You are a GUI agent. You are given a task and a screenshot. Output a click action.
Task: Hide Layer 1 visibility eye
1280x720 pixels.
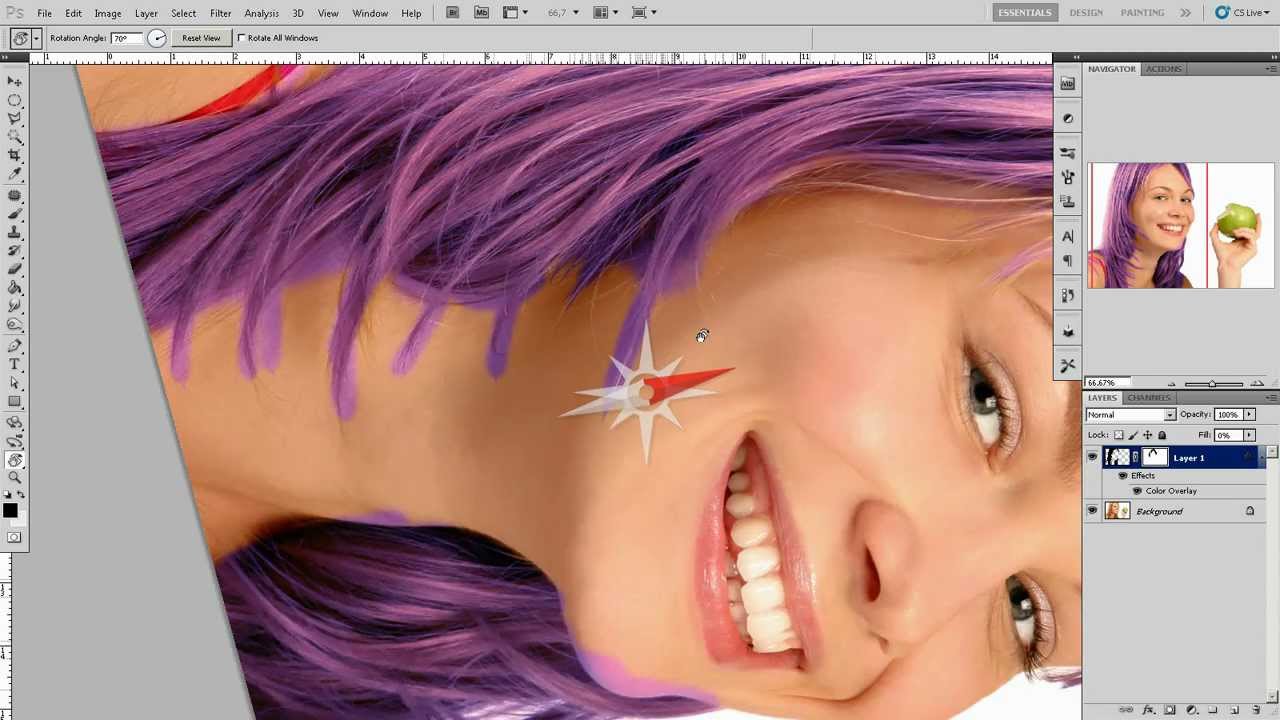pos(1092,457)
